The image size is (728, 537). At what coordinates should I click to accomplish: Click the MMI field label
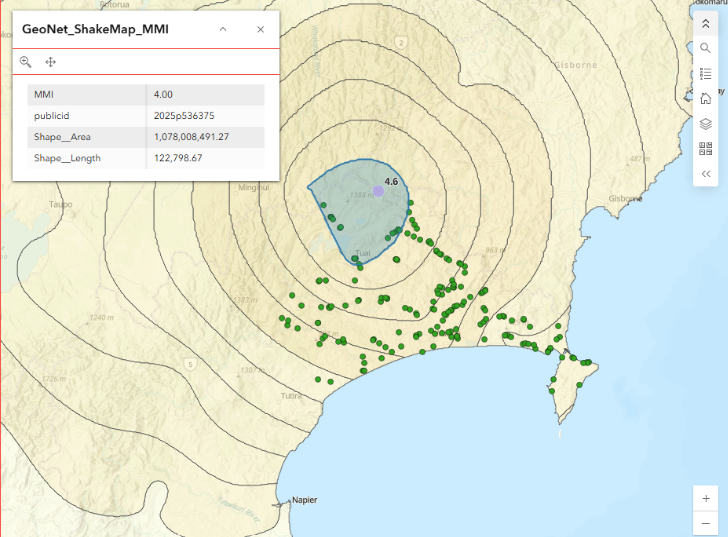point(44,95)
